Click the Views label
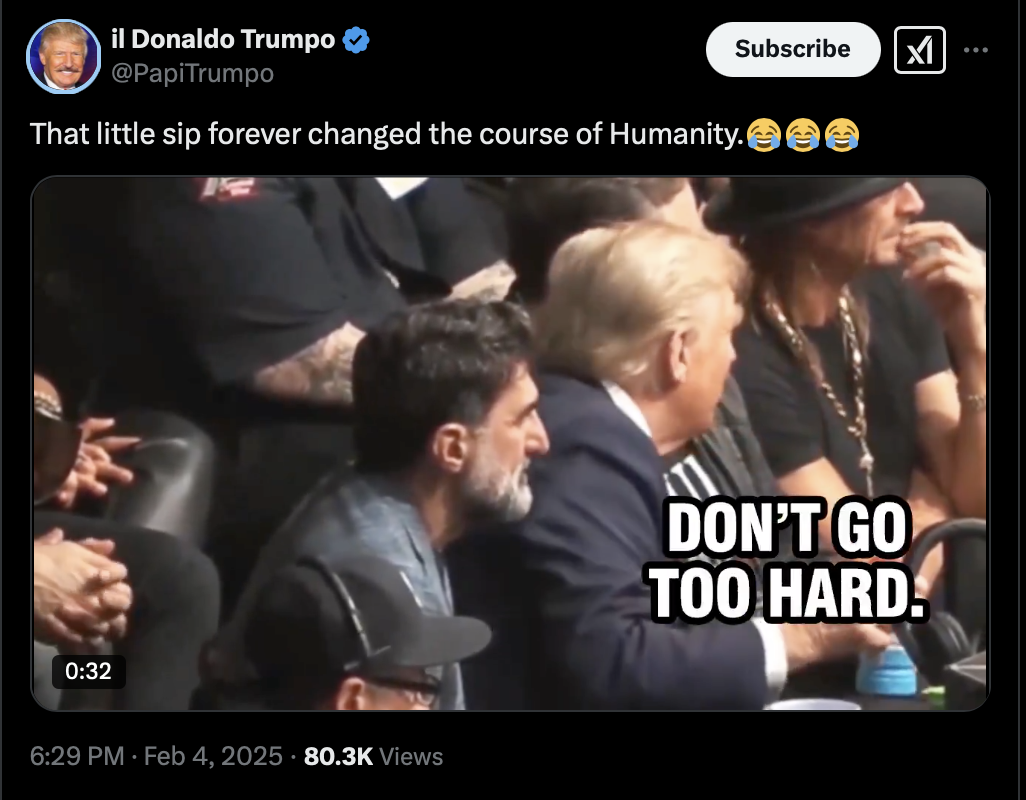The width and height of the screenshot is (1026, 800). [x=411, y=757]
